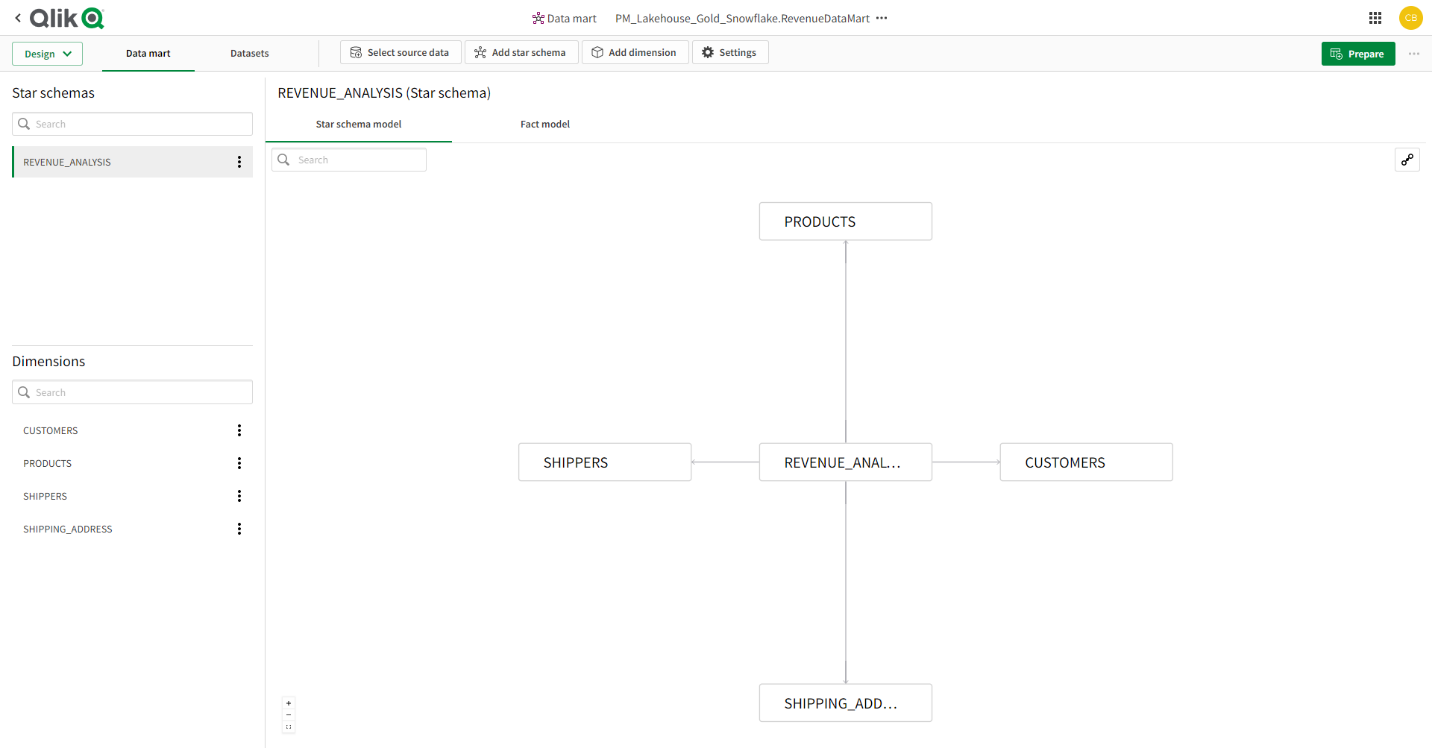Switch to the Fact model tab
Viewport: 1432px width, 751px height.
pos(545,123)
